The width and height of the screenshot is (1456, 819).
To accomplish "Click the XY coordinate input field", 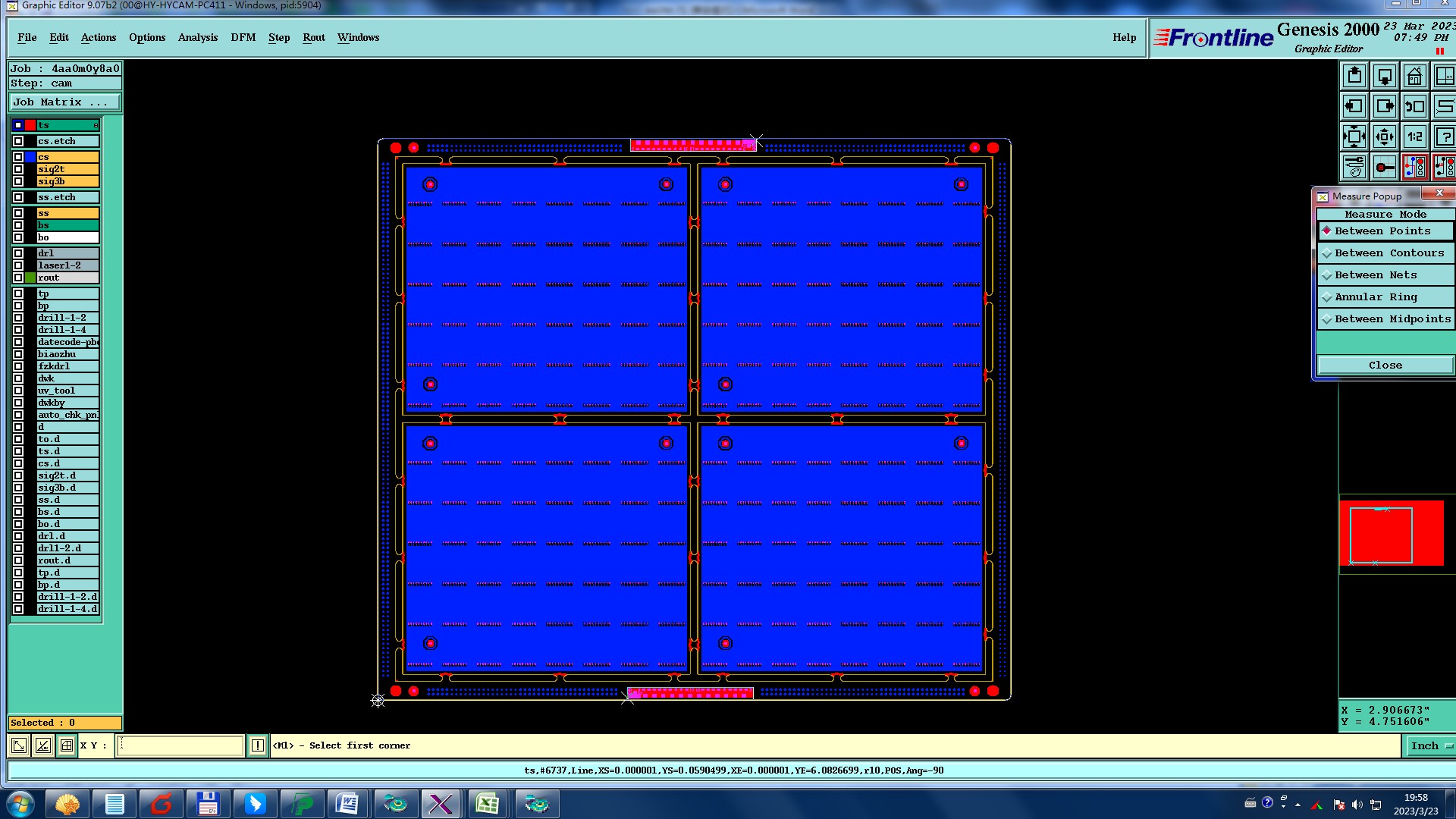I will pos(180,745).
